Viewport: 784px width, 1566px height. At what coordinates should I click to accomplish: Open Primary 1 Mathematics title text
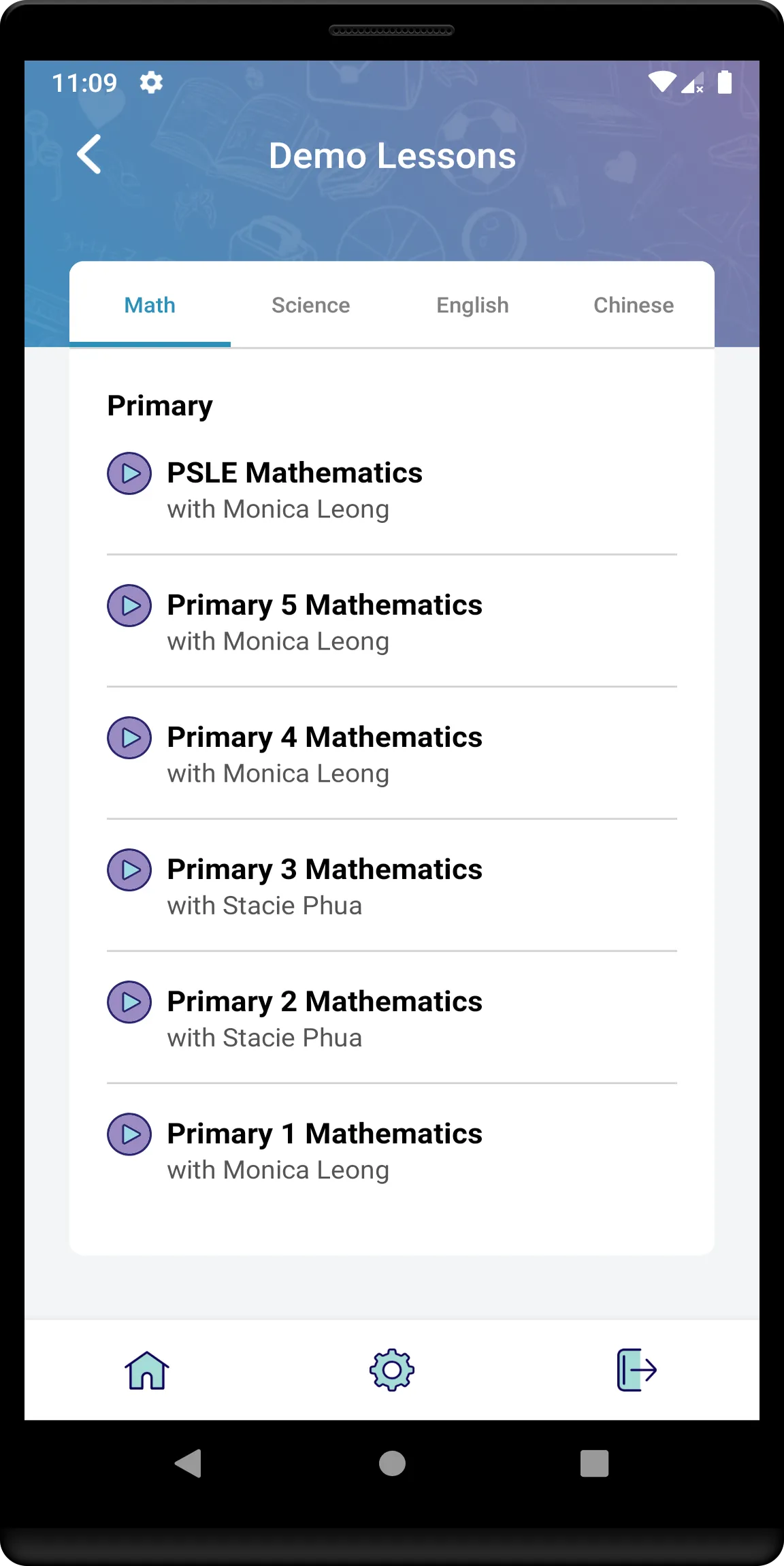[x=325, y=1134]
